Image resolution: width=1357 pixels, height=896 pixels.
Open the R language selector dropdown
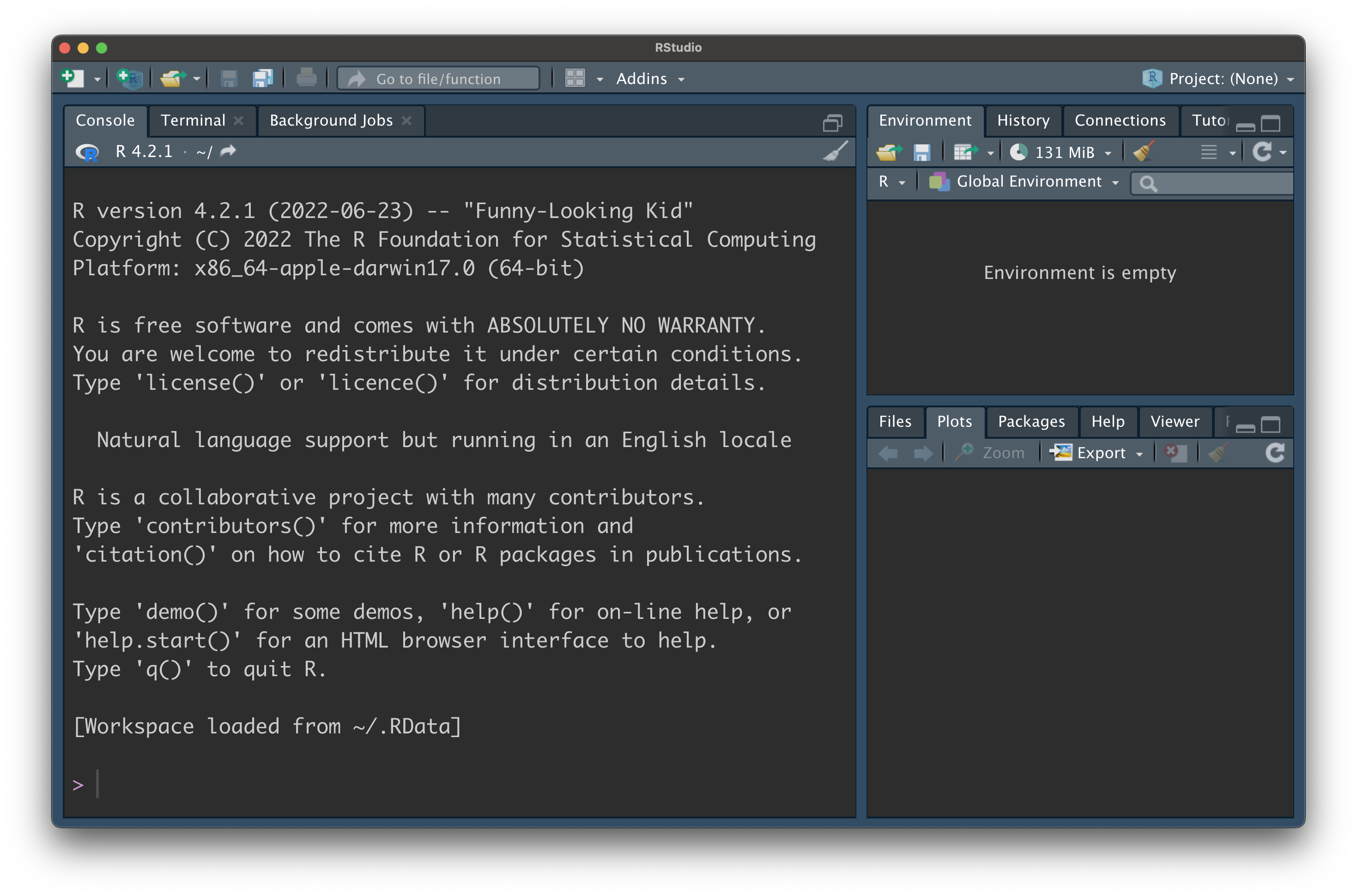892,182
